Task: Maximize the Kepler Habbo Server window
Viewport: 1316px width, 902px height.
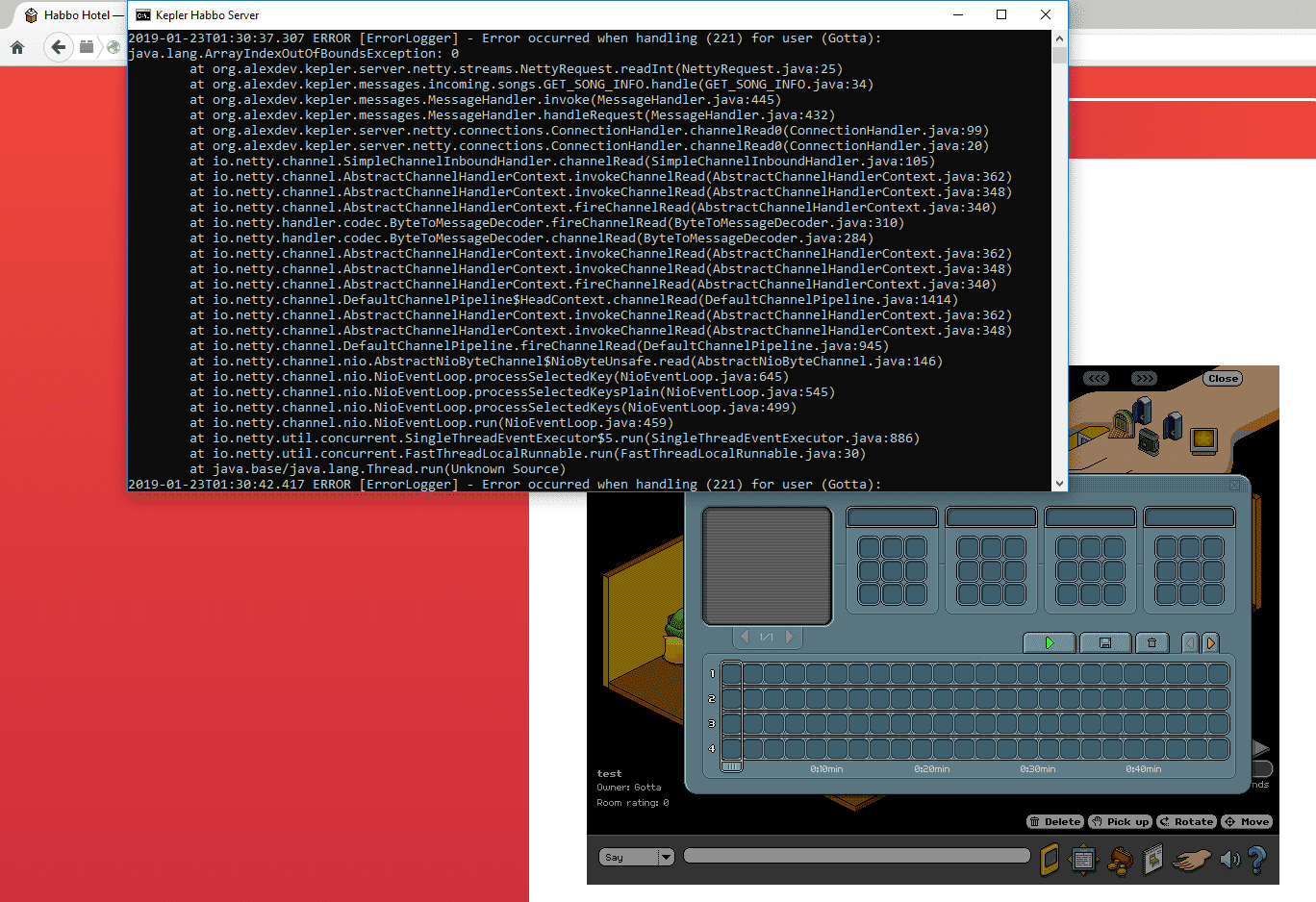Action: (x=1001, y=14)
